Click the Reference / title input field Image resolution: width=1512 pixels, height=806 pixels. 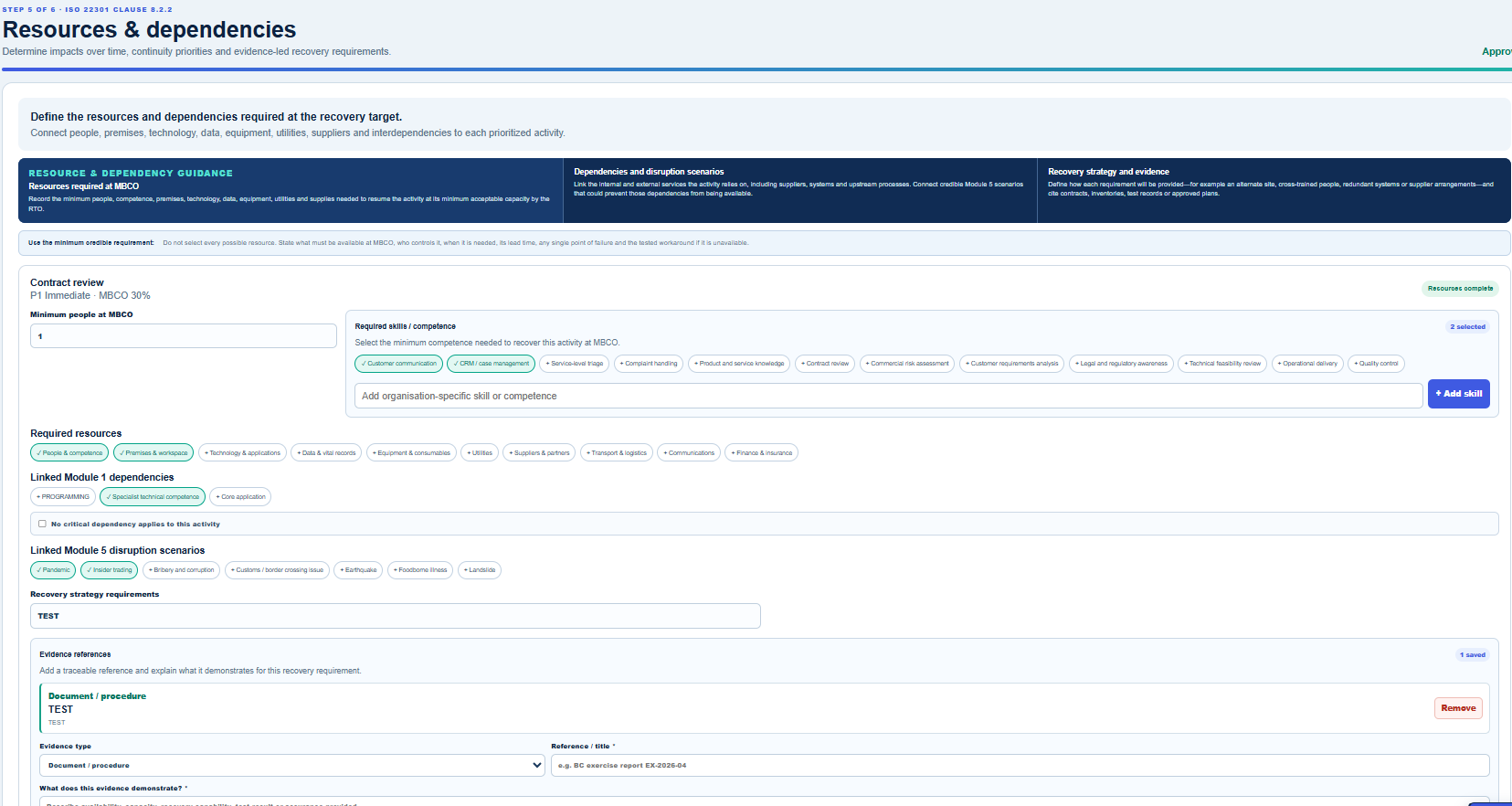[1020, 766]
